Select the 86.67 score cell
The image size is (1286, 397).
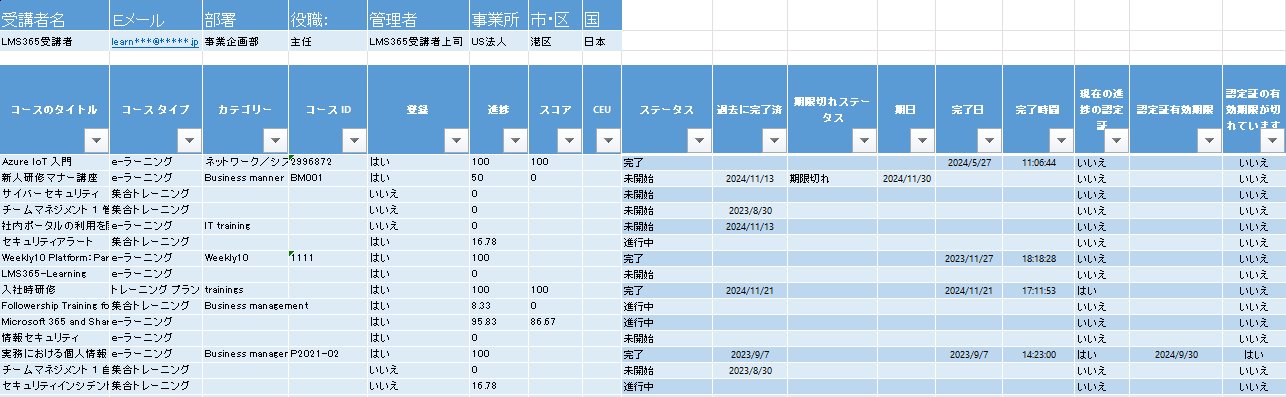(555, 321)
